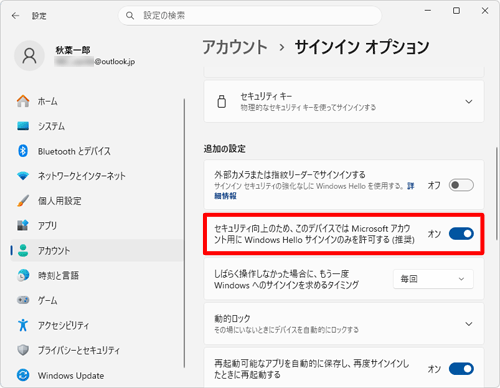Click the システム monitor icon
This screenshot has height=388, width=500.
click(23, 126)
